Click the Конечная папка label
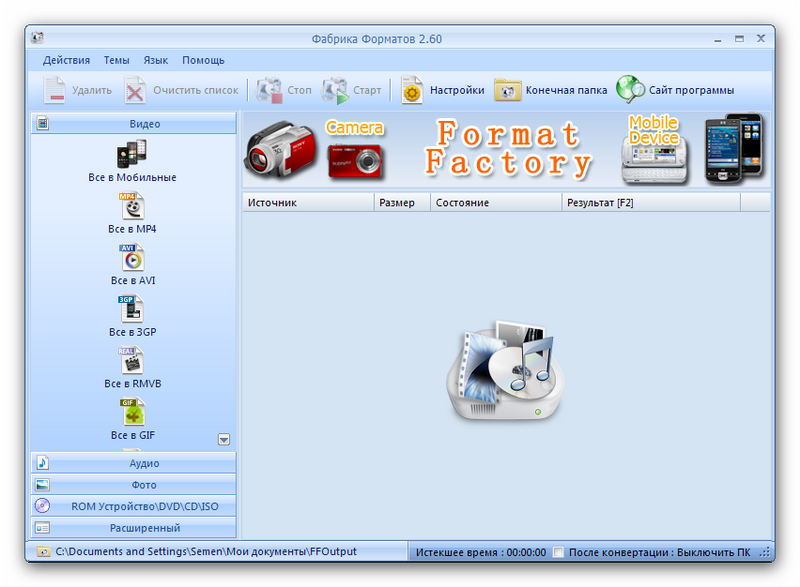 pyautogui.click(x=566, y=90)
